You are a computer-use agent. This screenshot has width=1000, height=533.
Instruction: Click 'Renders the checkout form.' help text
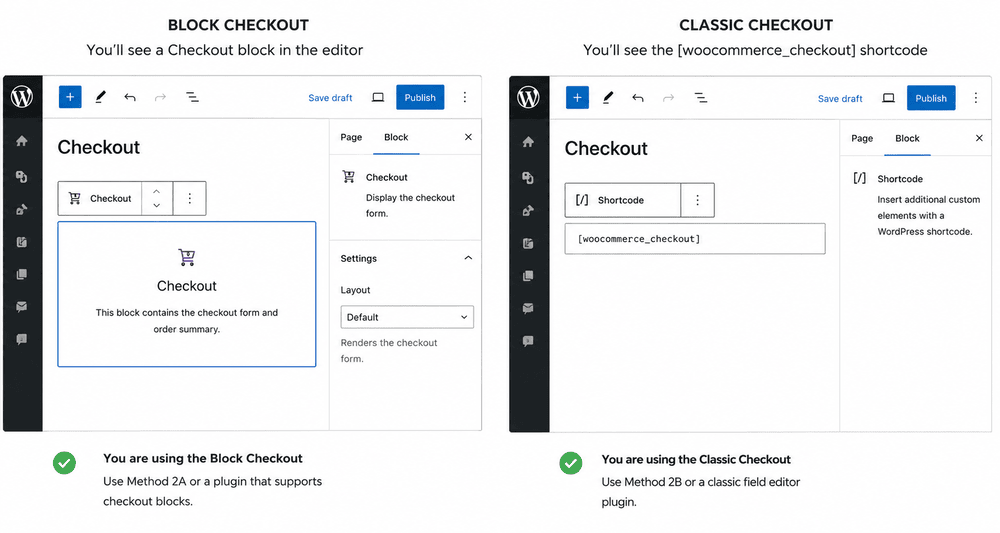click(x=389, y=351)
